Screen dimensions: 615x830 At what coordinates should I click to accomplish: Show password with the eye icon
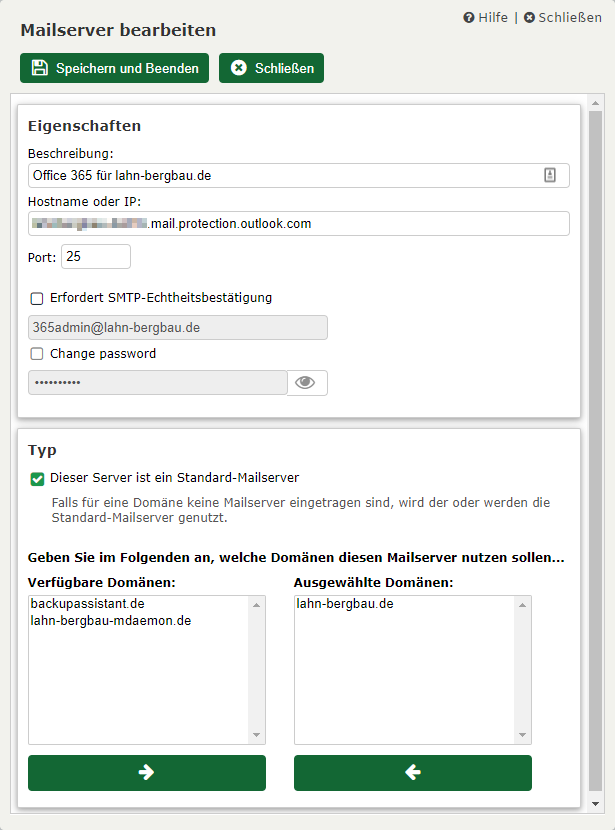click(306, 383)
